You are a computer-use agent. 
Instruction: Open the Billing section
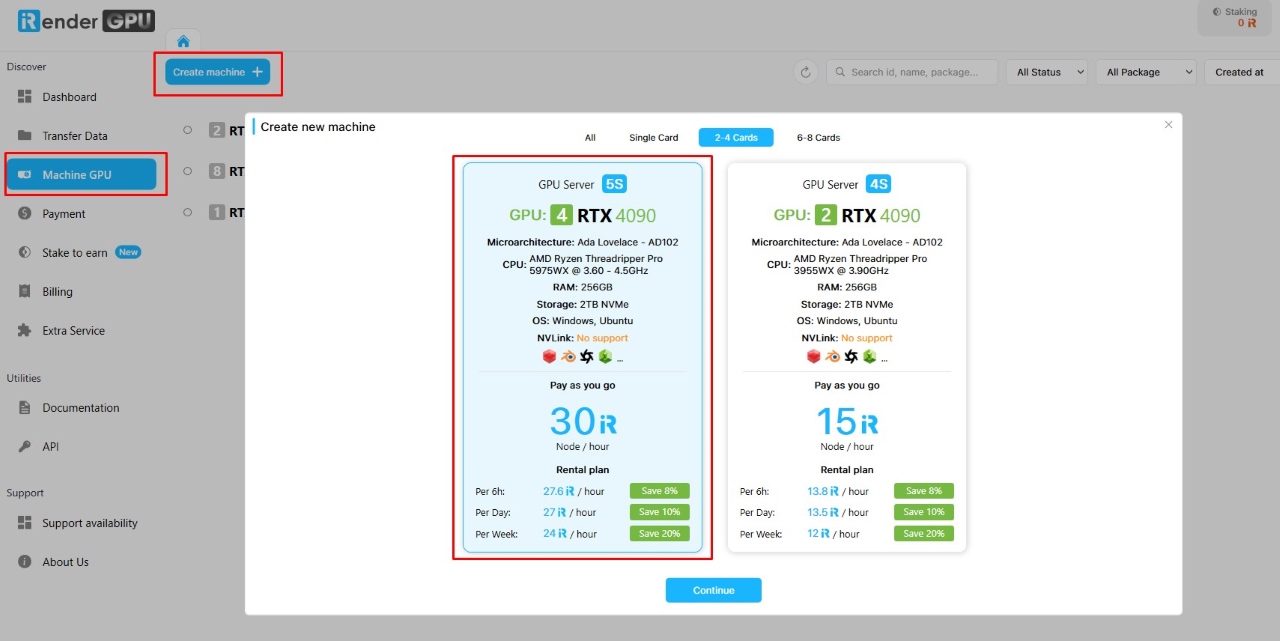click(x=57, y=292)
